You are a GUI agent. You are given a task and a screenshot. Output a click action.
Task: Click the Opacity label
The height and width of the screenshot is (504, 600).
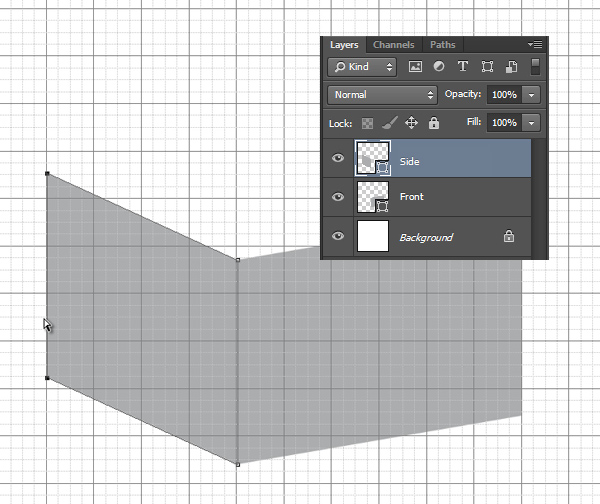click(463, 94)
